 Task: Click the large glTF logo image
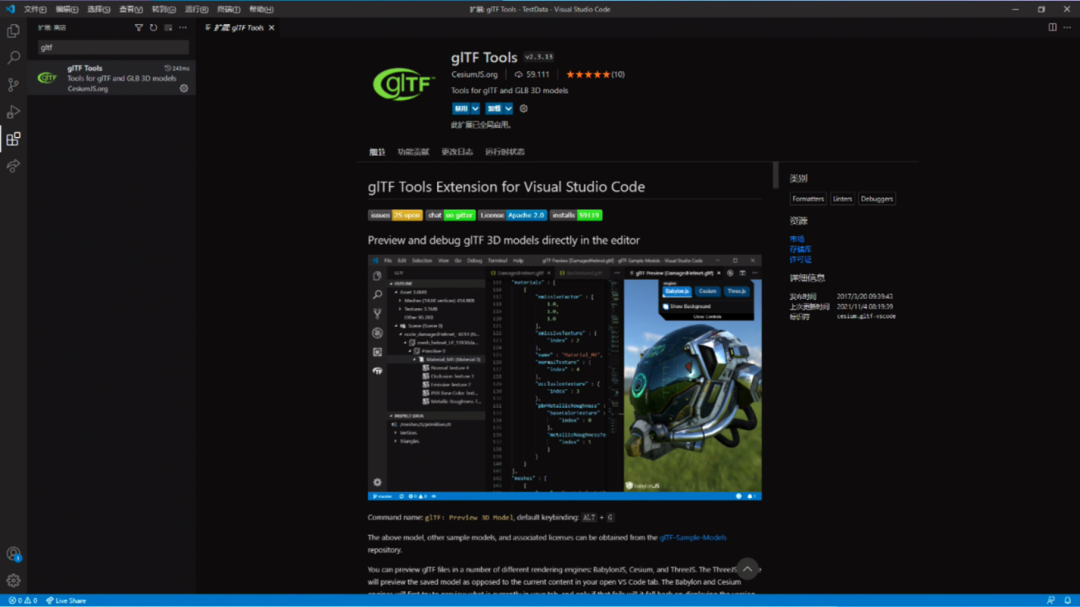tap(404, 84)
